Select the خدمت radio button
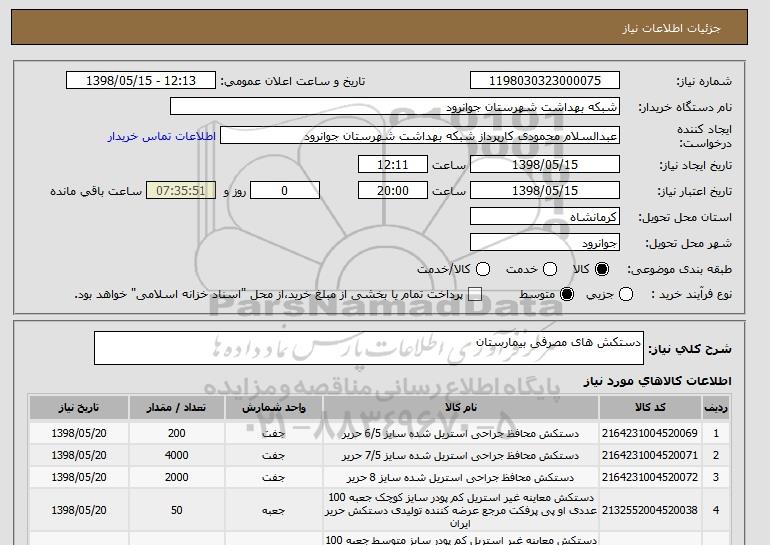This screenshot has height=545, width=770. 550,269
